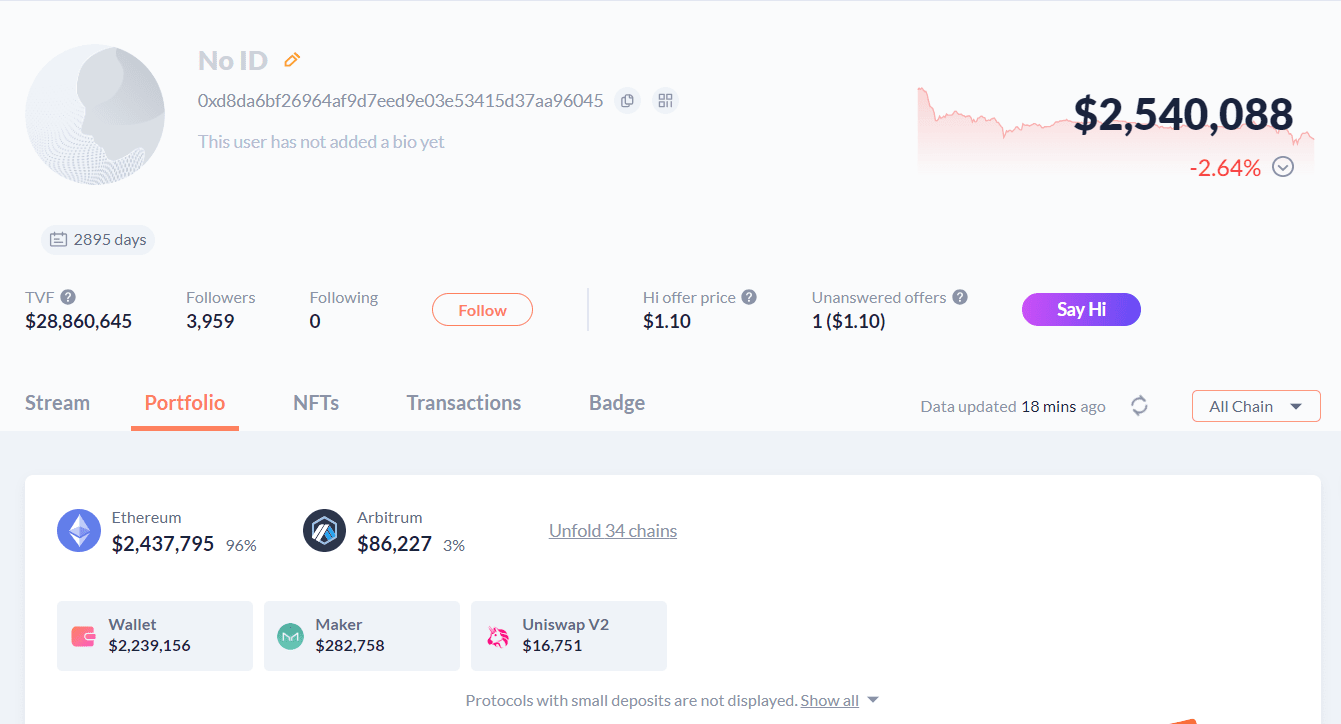Click the pencil edit ID icon
1341x724 pixels.
pos(292,60)
